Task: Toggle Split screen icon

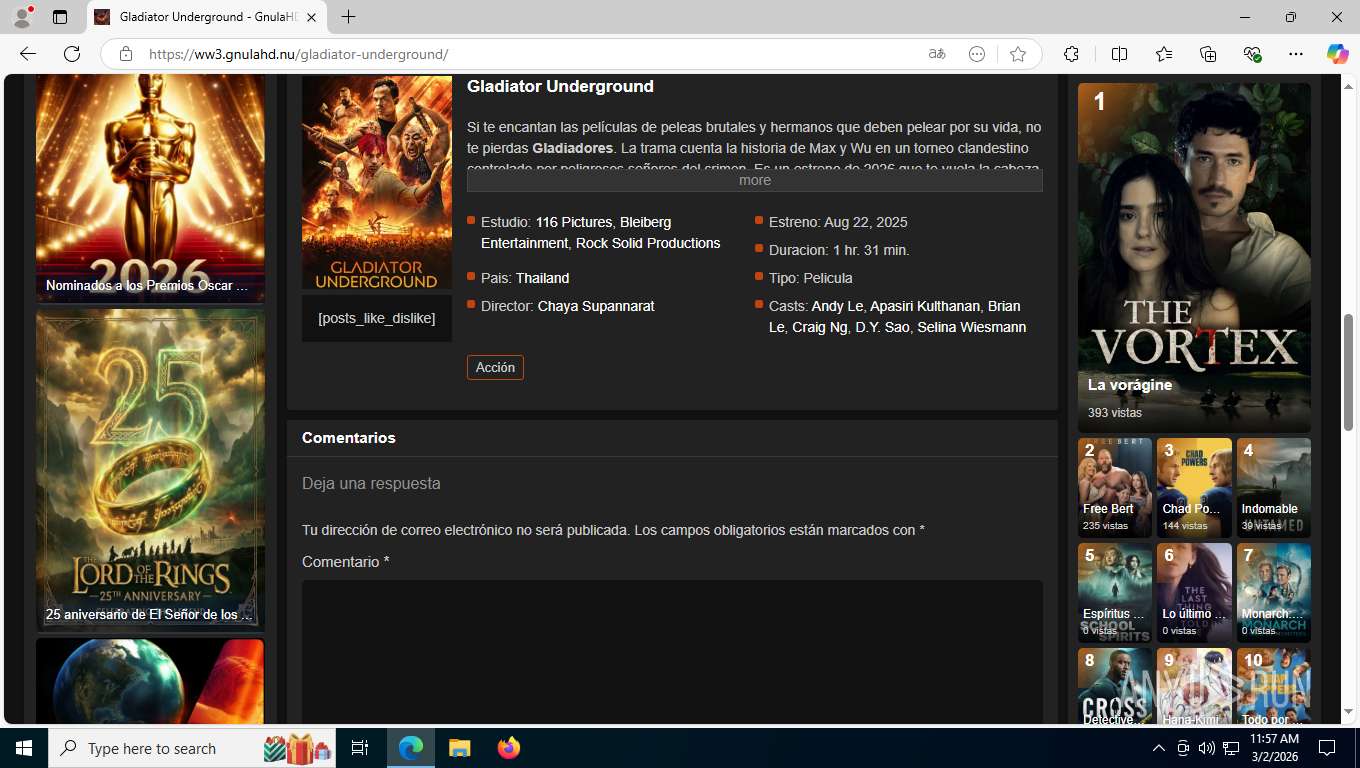Action: pyautogui.click(x=1119, y=54)
